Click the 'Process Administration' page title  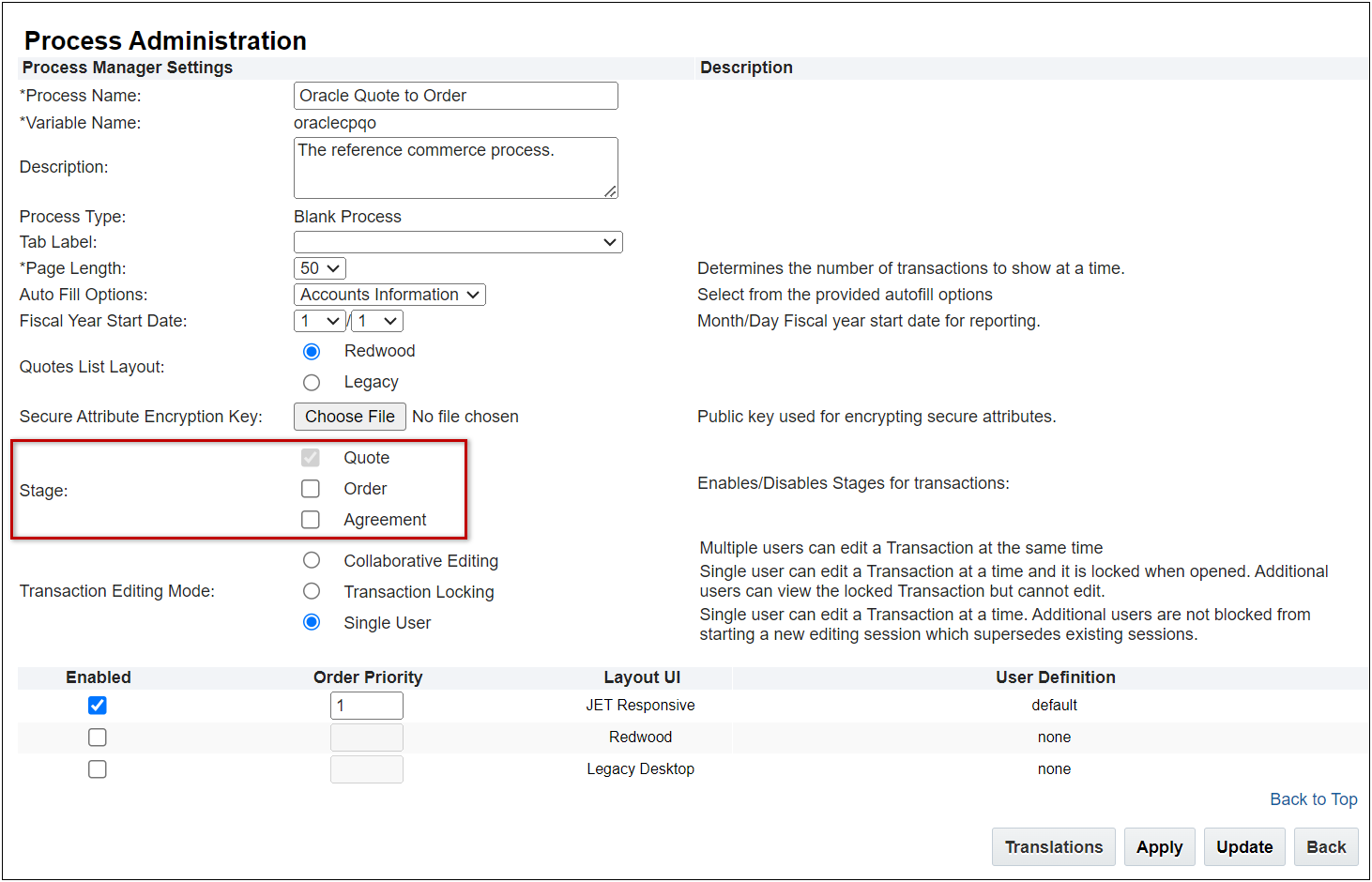pos(165,40)
